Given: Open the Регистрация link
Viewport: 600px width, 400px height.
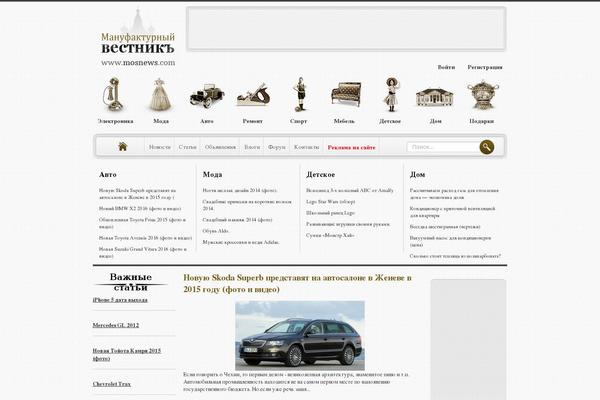Looking at the screenshot, I should click(x=485, y=67).
